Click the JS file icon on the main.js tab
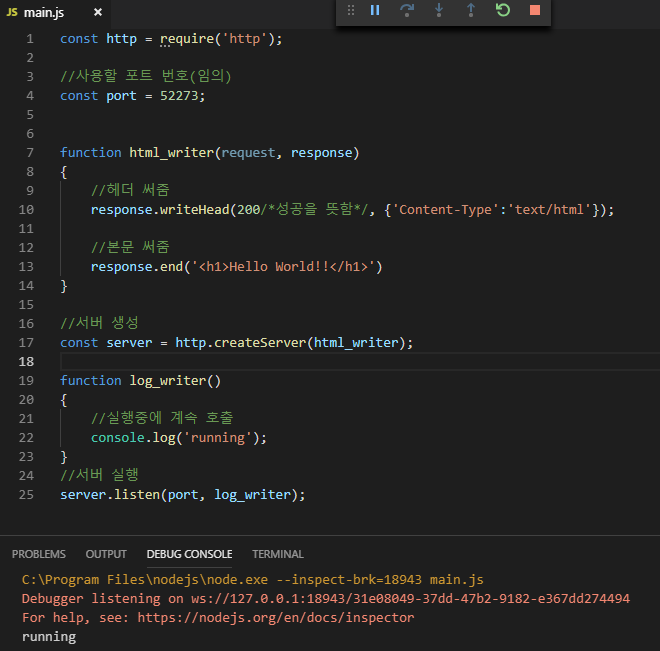 click(x=12, y=12)
